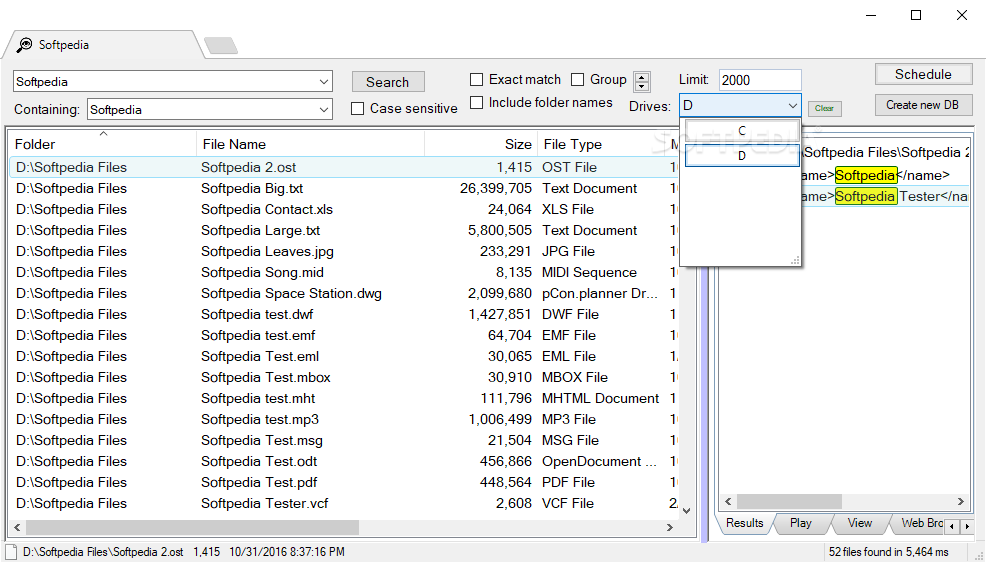Decrease the Group stepper value
The image size is (986, 563).
point(641,86)
